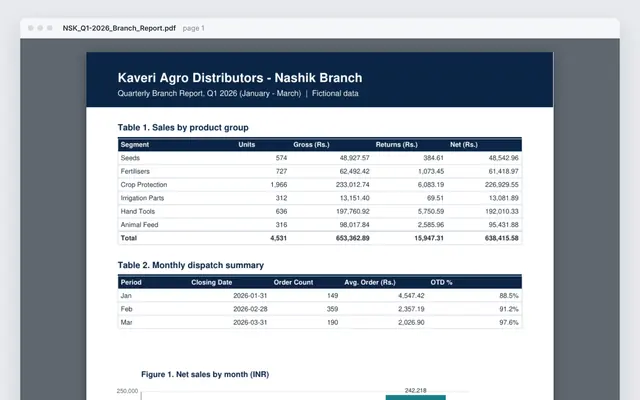This screenshot has width=640, height=400.
Task: Click the 'page 1' indicator
Action: click(x=193, y=28)
